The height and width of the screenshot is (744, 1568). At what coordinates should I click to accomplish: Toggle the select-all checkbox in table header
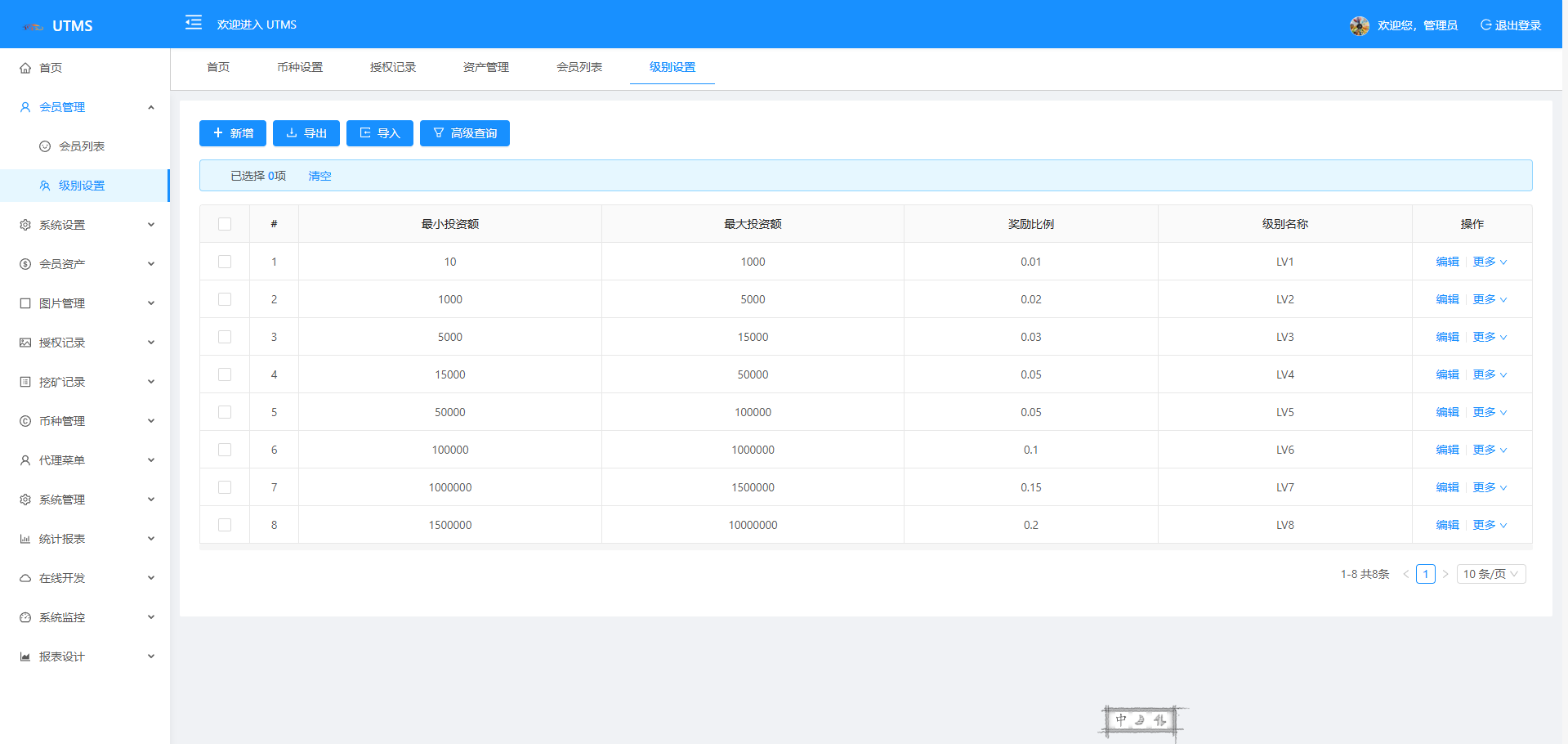[x=225, y=224]
